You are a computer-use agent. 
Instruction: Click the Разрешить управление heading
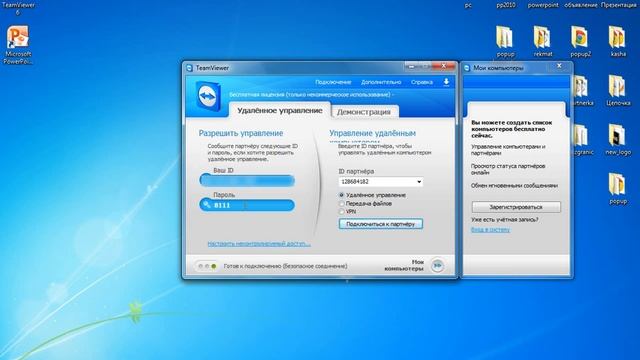click(241, 133)
